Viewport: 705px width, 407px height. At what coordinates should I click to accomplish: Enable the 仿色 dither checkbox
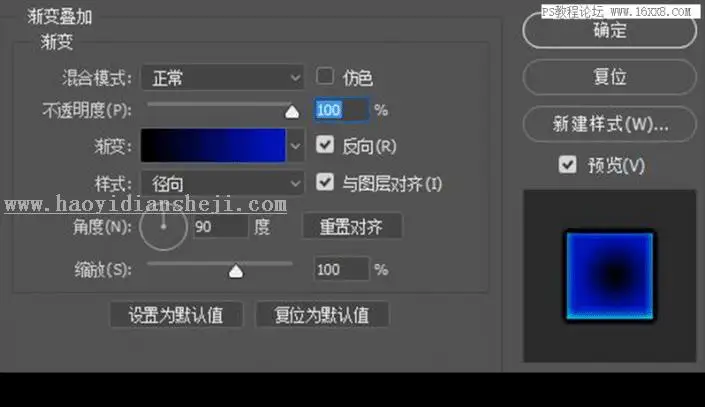325,76
